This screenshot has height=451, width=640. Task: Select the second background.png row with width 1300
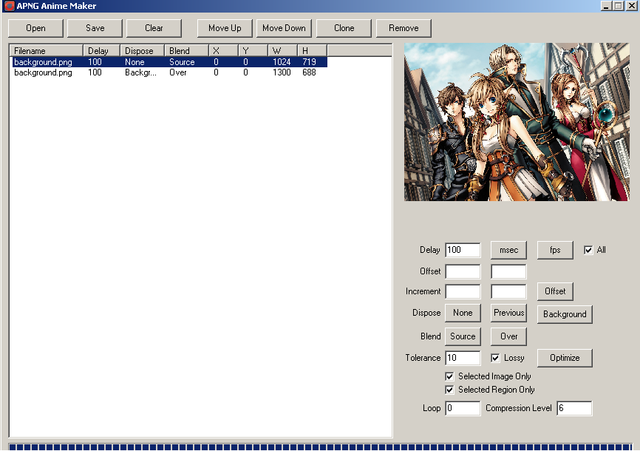[x=169, y=73]
